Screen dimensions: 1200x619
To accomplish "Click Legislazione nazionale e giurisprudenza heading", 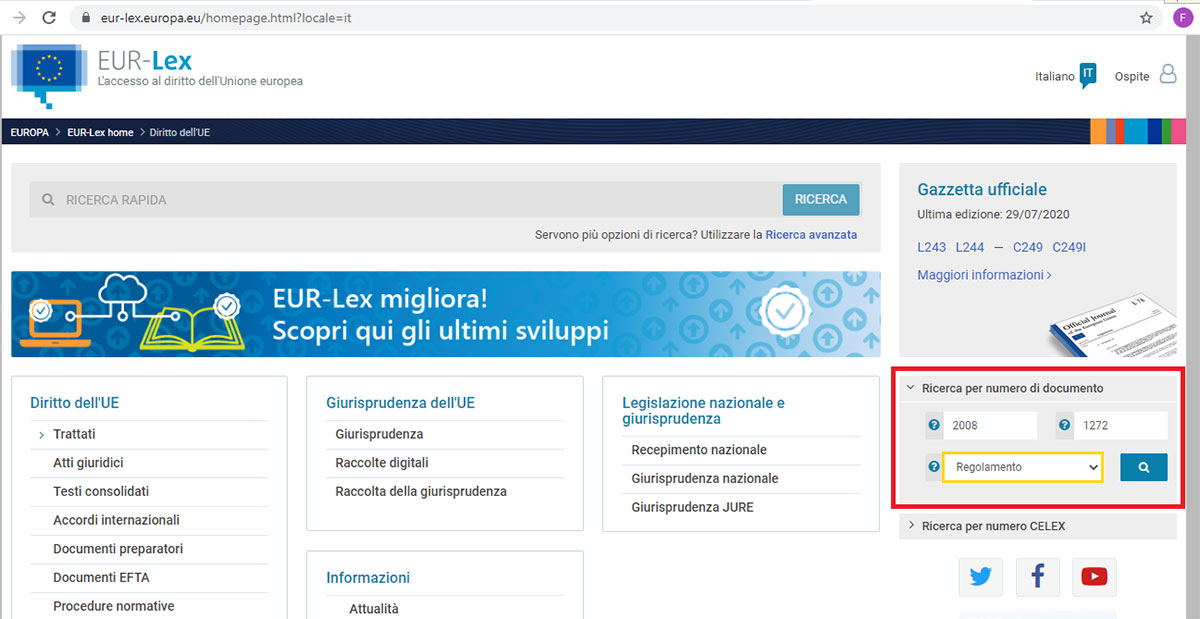I will click(x=703, y=411).
